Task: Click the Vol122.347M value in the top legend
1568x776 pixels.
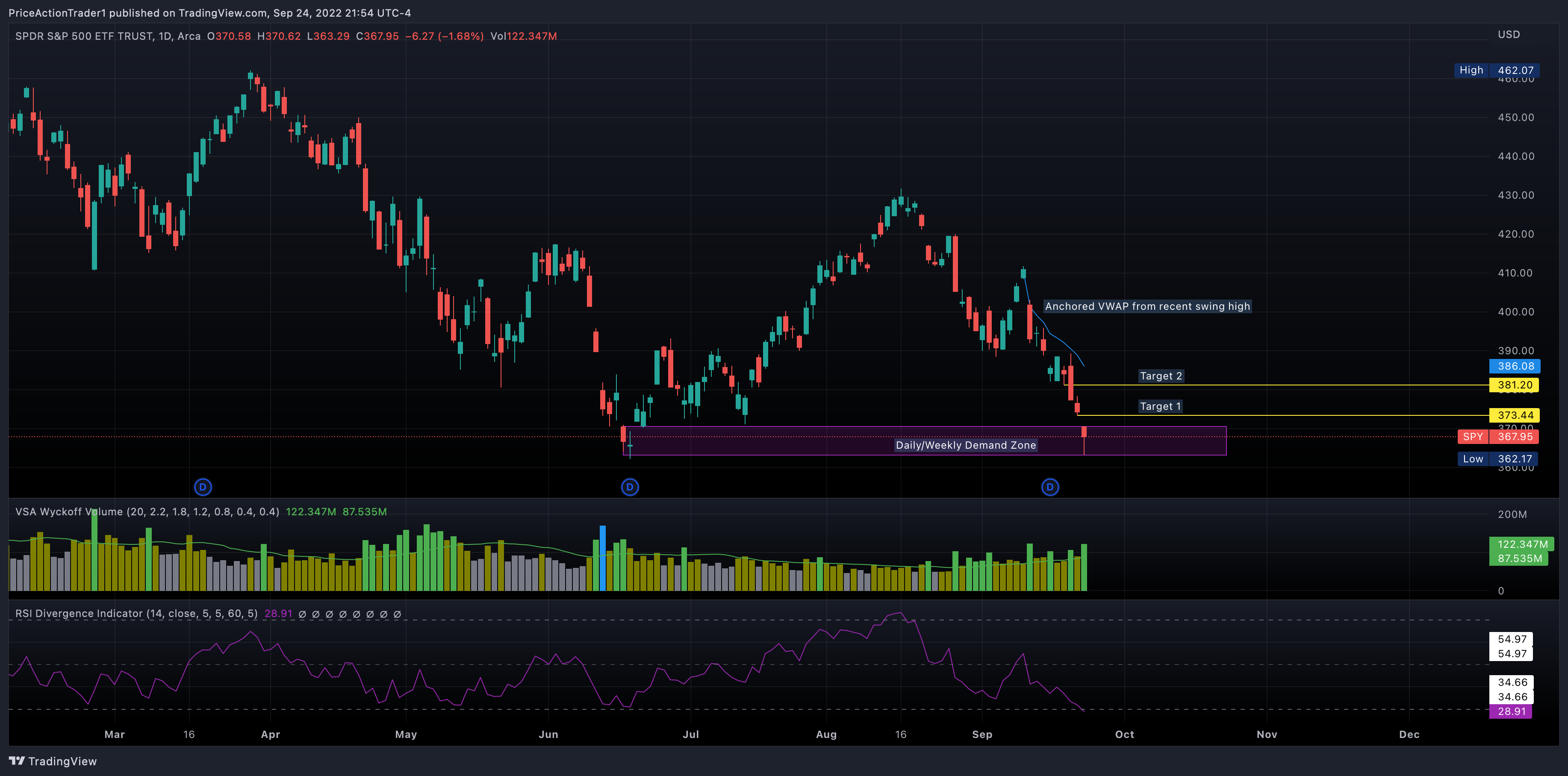Action: tap(524, 36)
